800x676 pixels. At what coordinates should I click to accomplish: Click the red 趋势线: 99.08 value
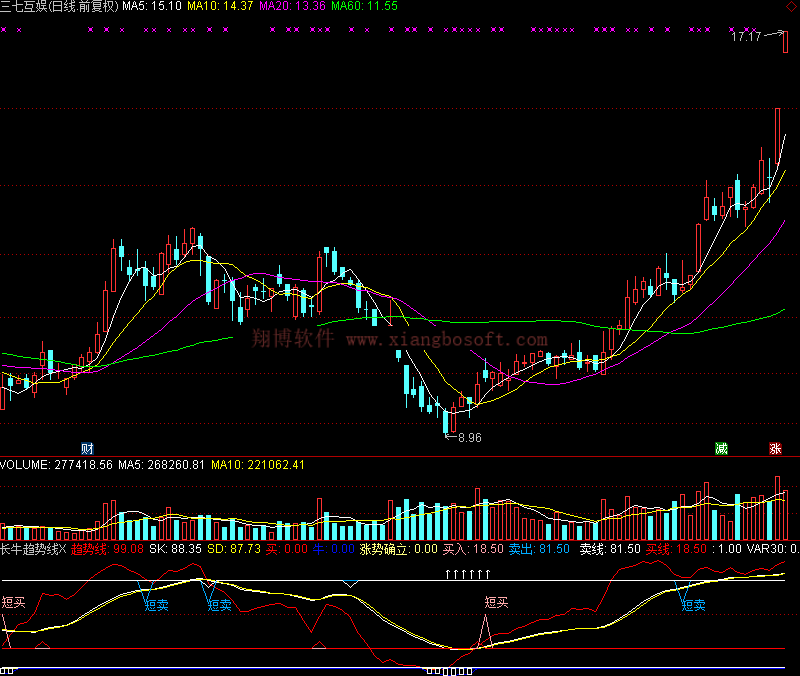[107, 549]
